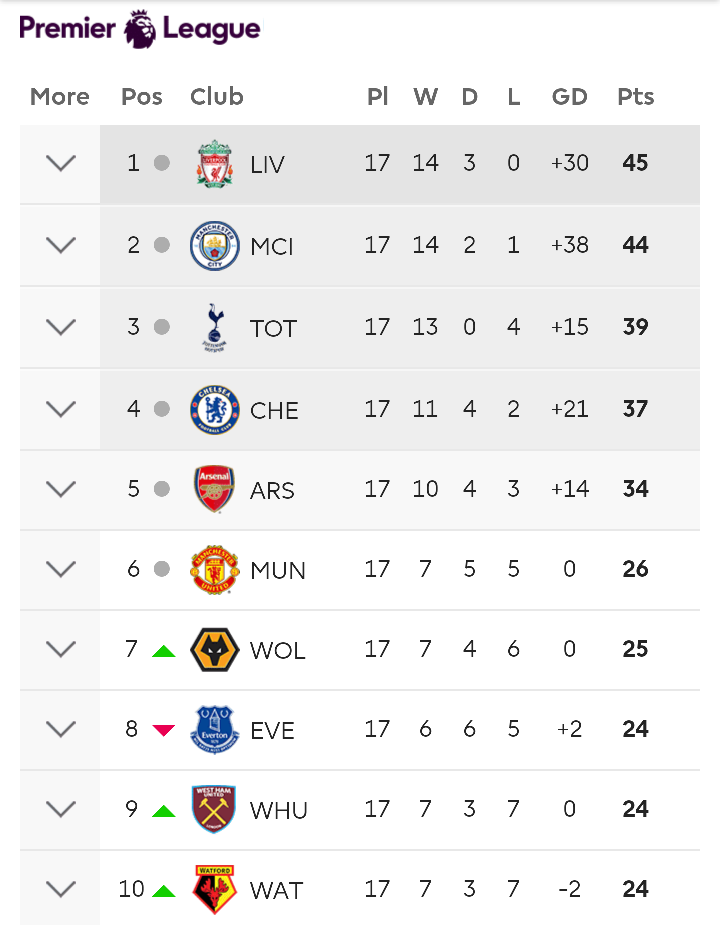Click the Pts column header

[636, 97]
